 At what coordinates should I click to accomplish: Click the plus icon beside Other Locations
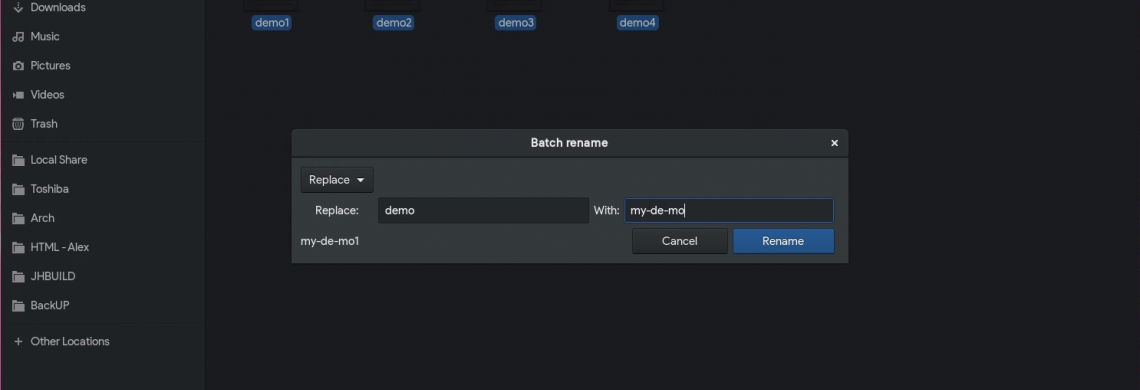tap(18, 341)
